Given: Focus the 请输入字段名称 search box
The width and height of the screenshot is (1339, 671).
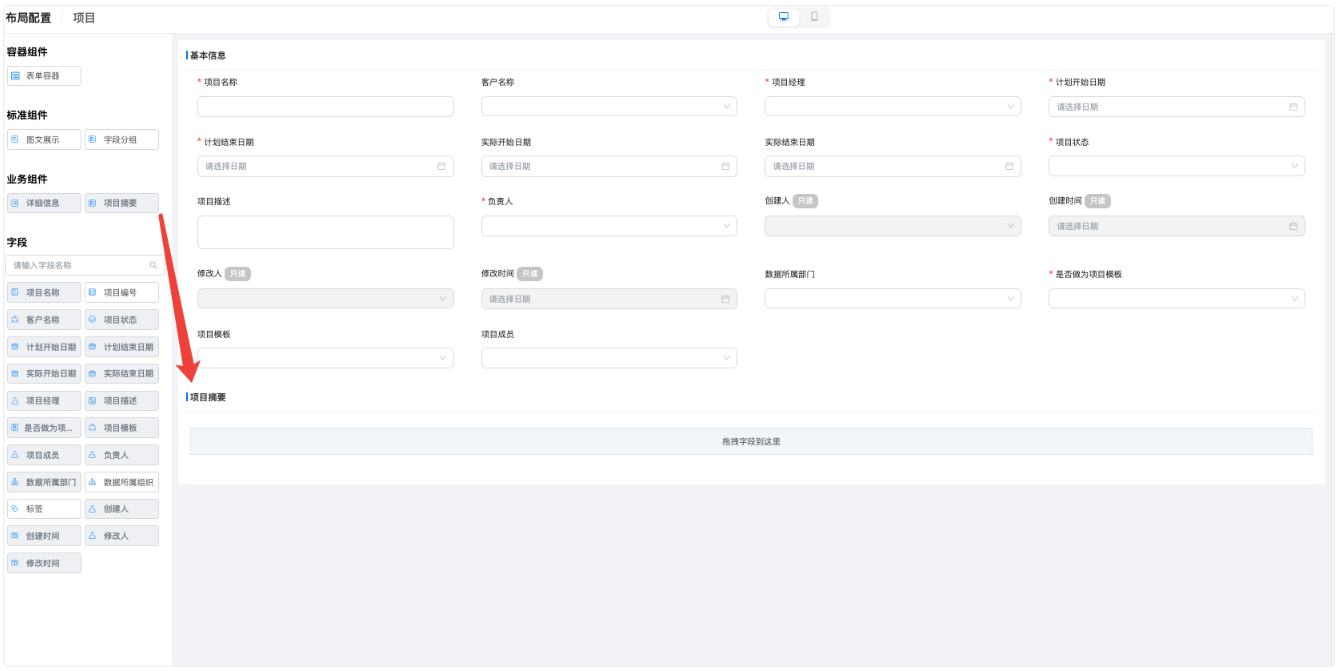Looking at the screenshot, I should [85, 265].
